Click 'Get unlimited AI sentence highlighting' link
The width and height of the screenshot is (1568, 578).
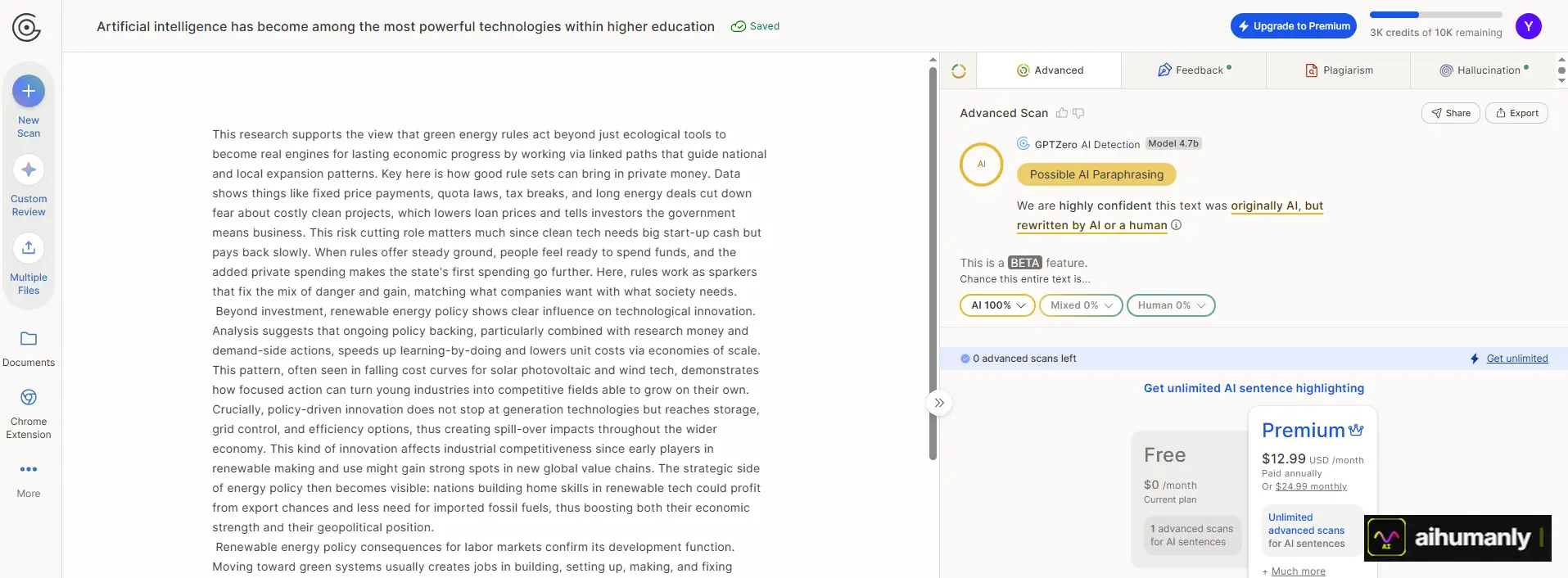[1254, 388]
